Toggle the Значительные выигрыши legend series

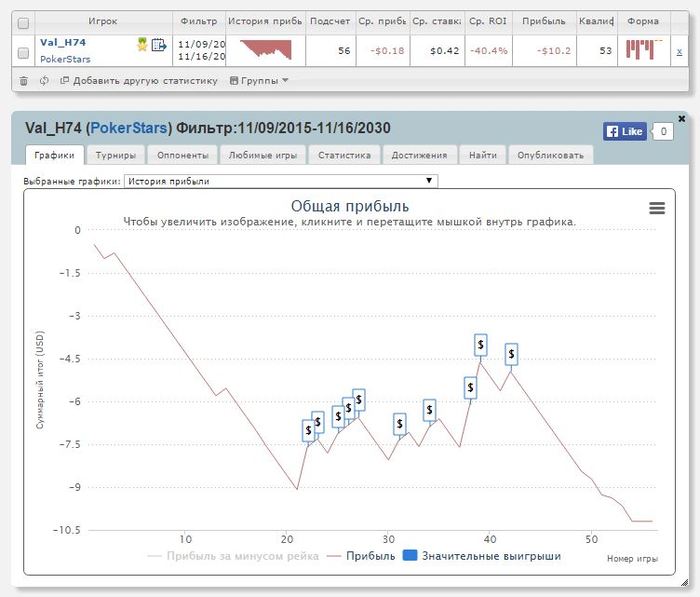[482, 556]
